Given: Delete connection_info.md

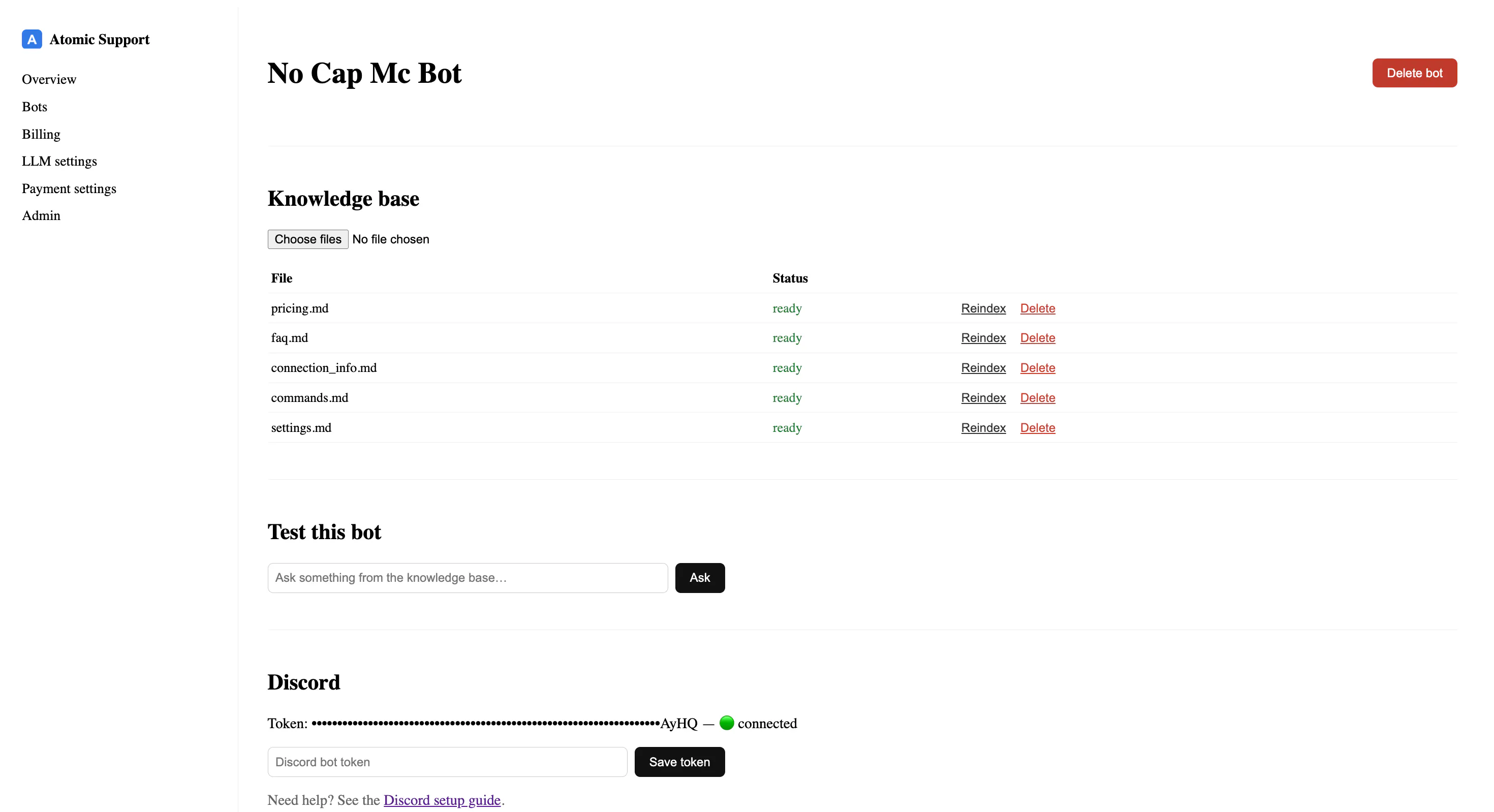Looking at the screenshot, I should [x=1038, y=368].
